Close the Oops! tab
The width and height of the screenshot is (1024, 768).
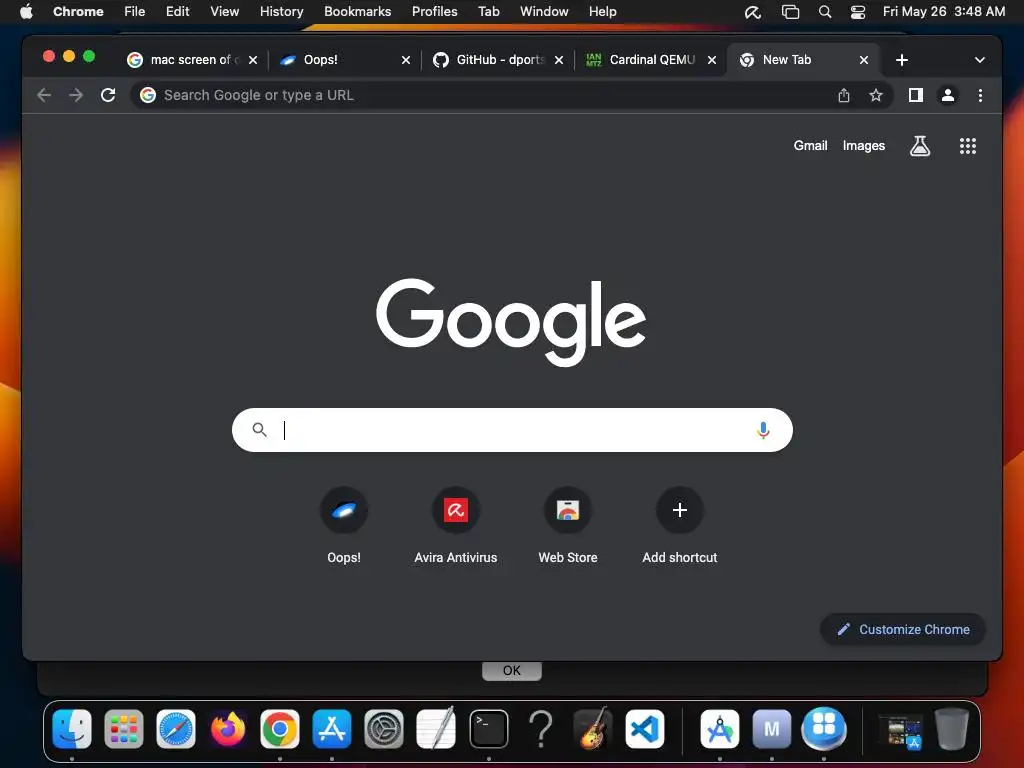(406, 60)
